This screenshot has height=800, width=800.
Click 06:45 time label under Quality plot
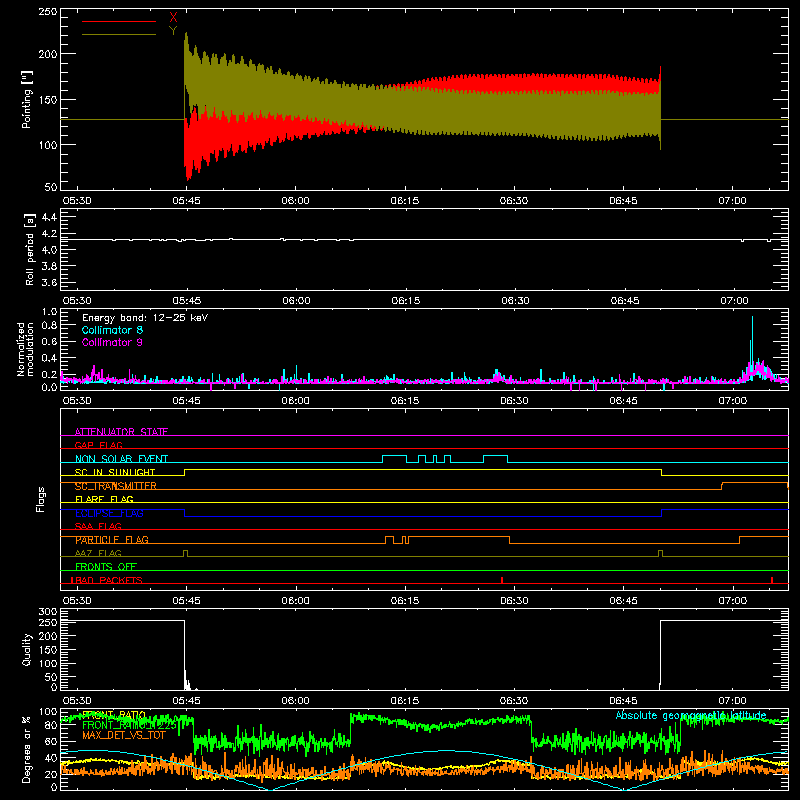coord(623,701)
